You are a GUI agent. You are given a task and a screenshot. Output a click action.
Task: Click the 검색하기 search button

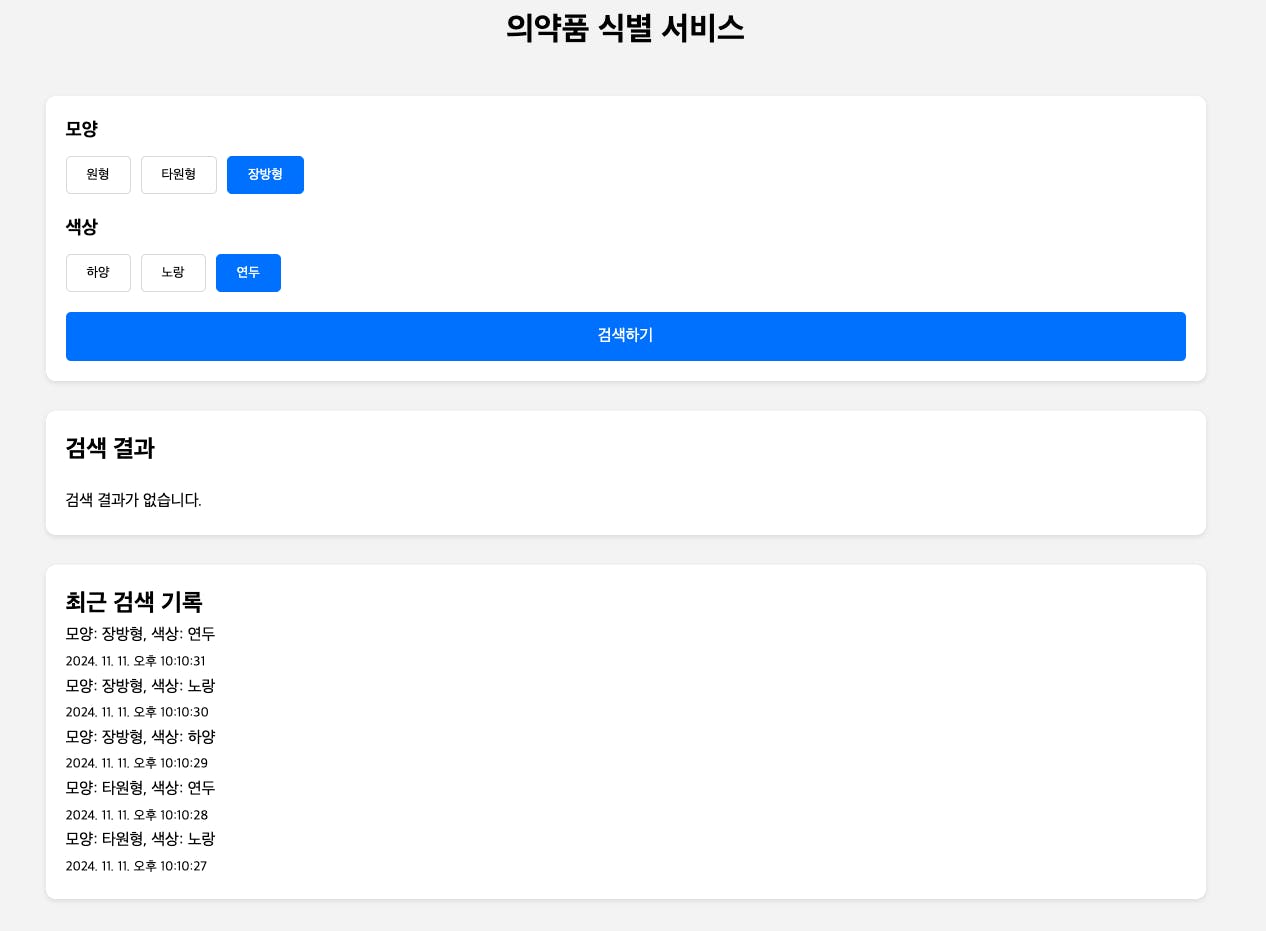point(626,336)
